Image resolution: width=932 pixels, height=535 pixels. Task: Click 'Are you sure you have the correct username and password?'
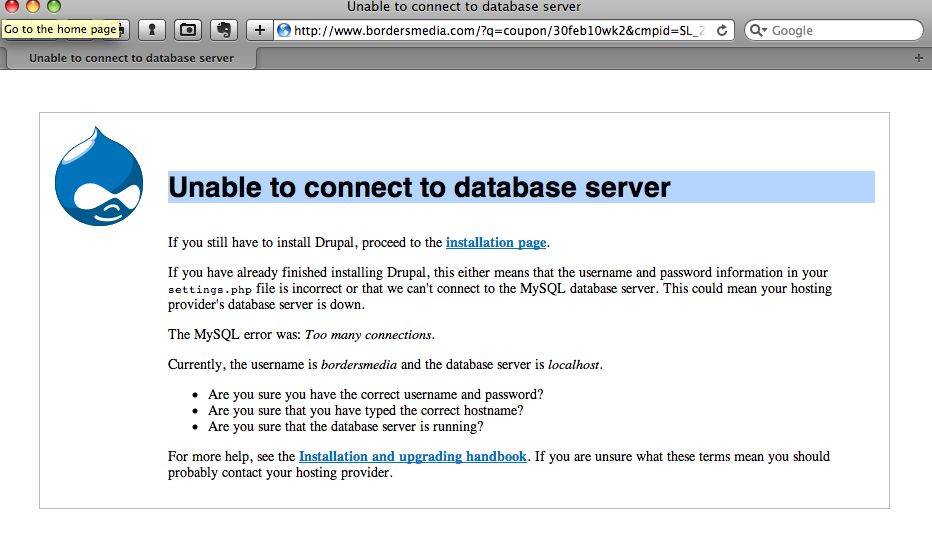pyautogui.click(x=376, y=395)
